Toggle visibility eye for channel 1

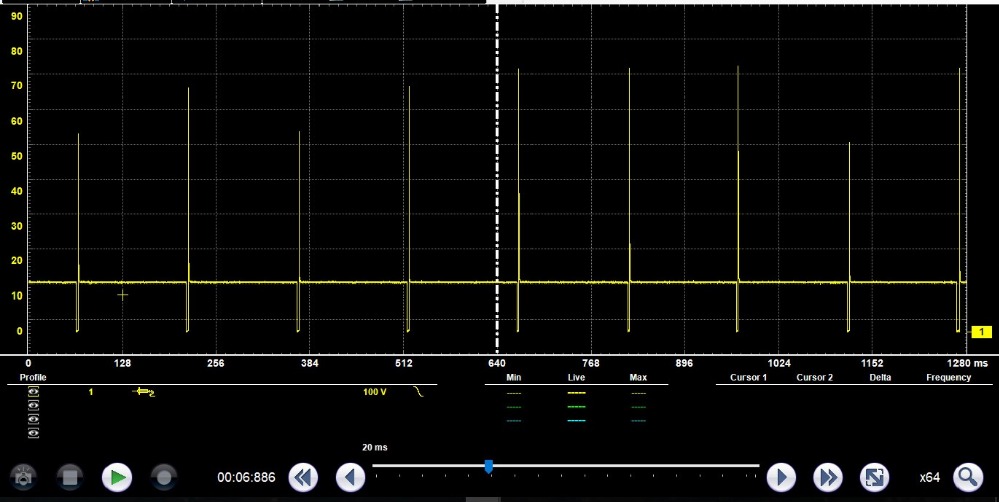coord(34,393)
